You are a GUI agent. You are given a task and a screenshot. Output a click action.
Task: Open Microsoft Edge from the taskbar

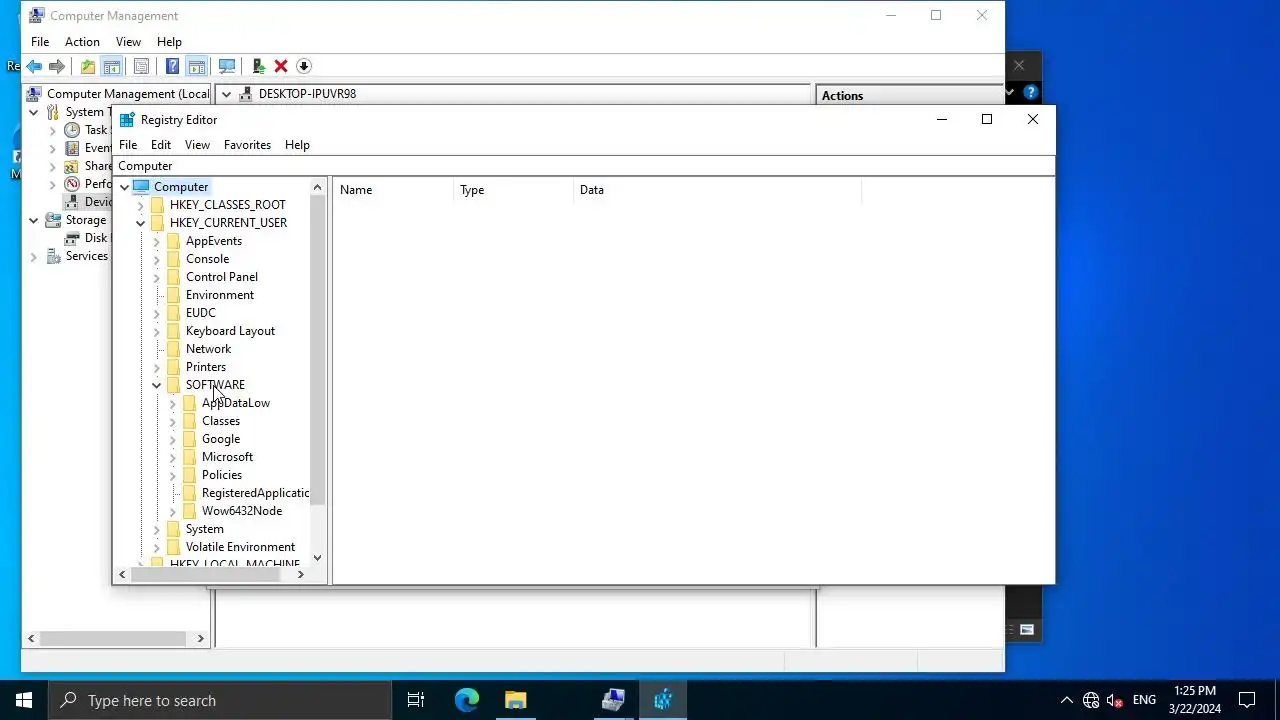click(x=467, y=700)
